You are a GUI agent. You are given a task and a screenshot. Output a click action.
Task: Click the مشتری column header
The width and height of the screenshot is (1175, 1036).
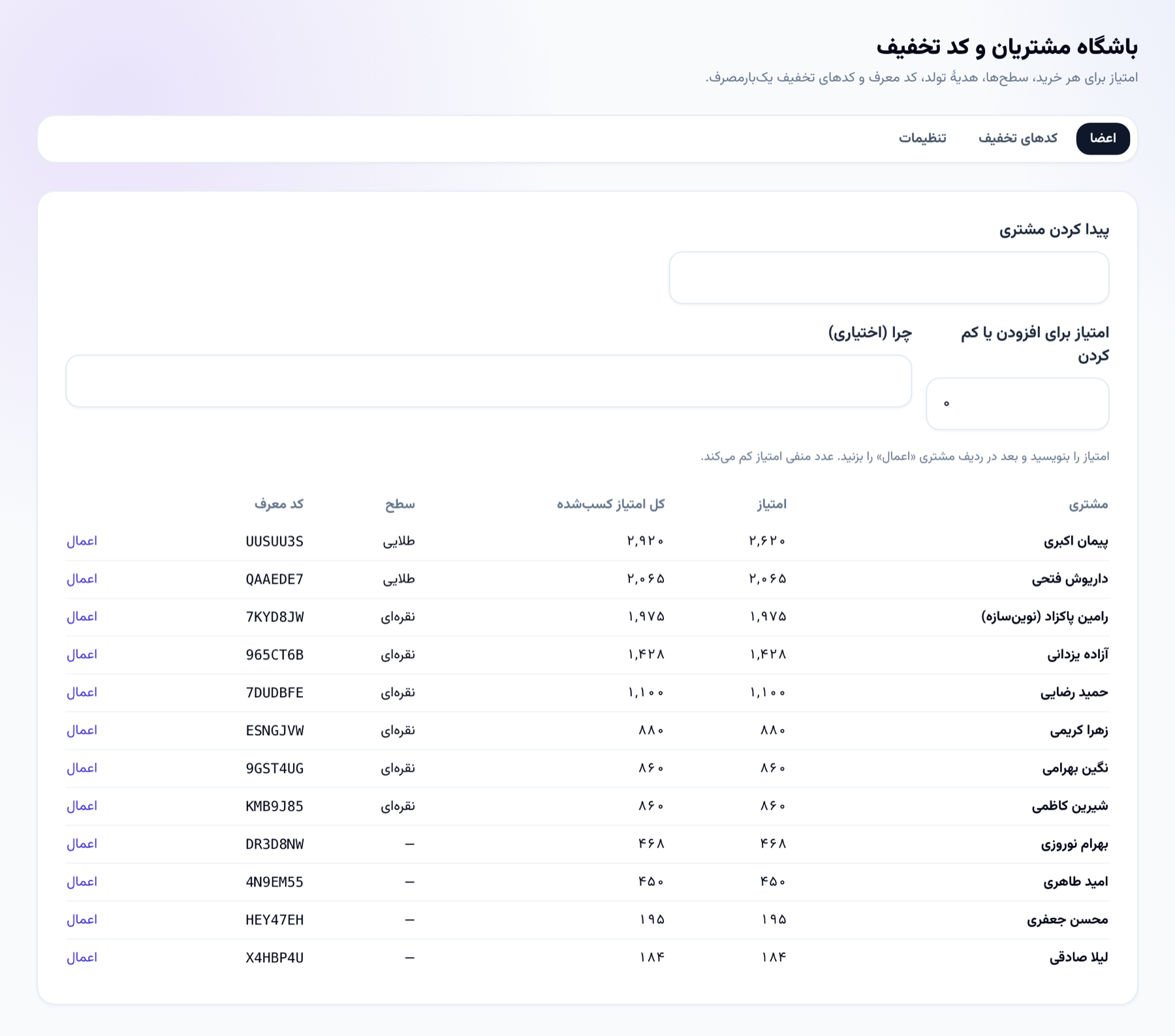1088,504
